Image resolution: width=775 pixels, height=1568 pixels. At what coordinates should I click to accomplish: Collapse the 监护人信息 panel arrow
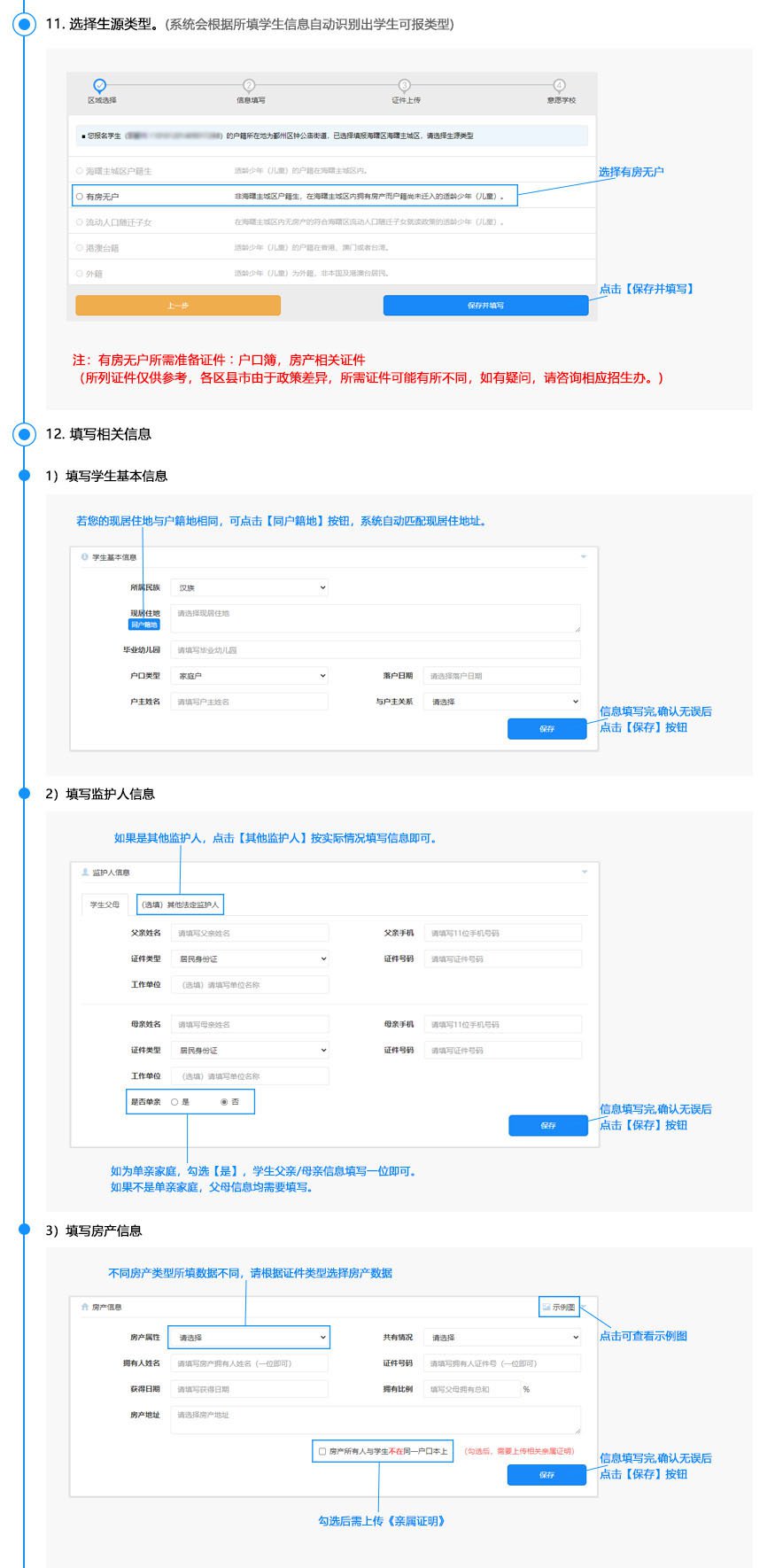[585, 873]
